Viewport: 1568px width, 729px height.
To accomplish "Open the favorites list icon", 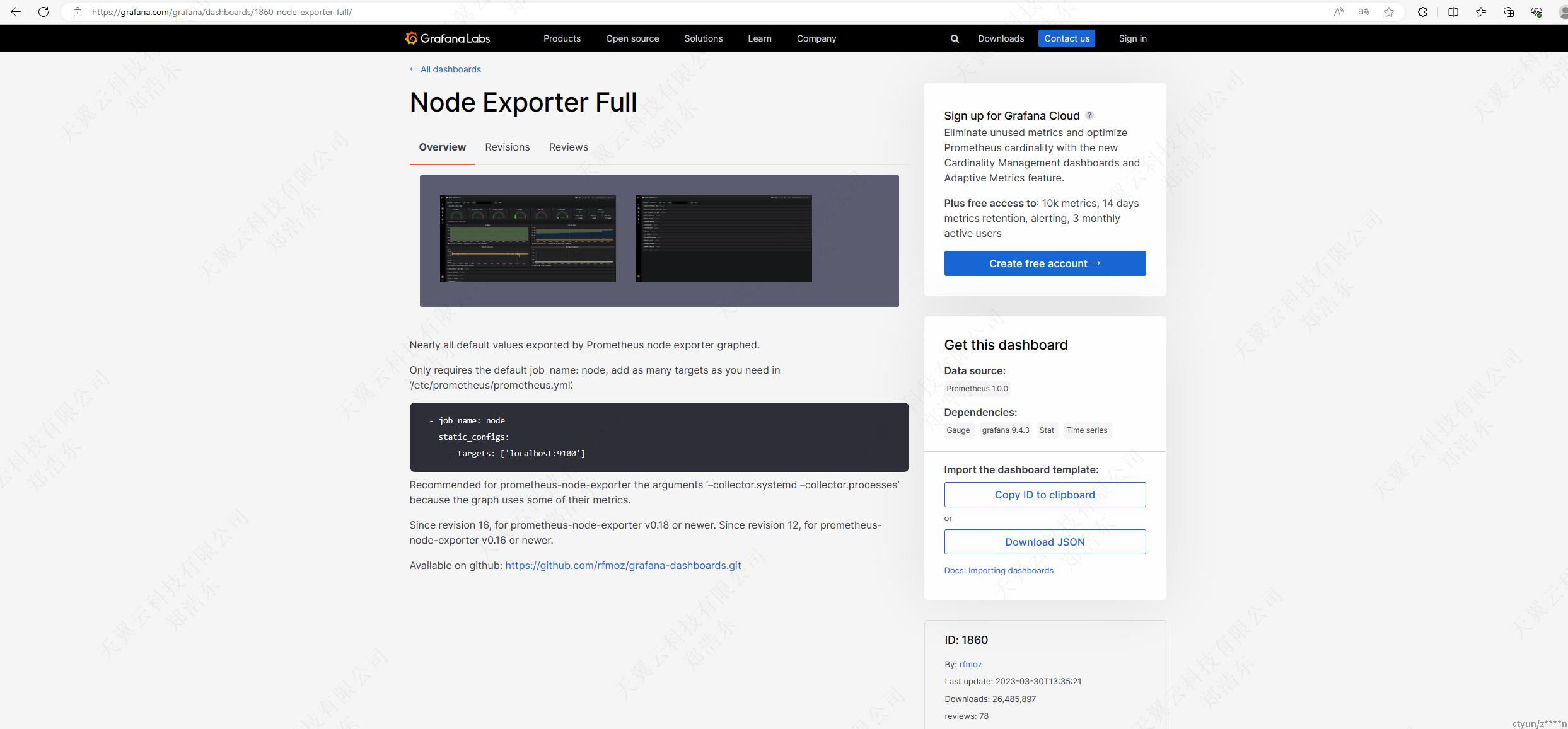I will coord(1481,12).
